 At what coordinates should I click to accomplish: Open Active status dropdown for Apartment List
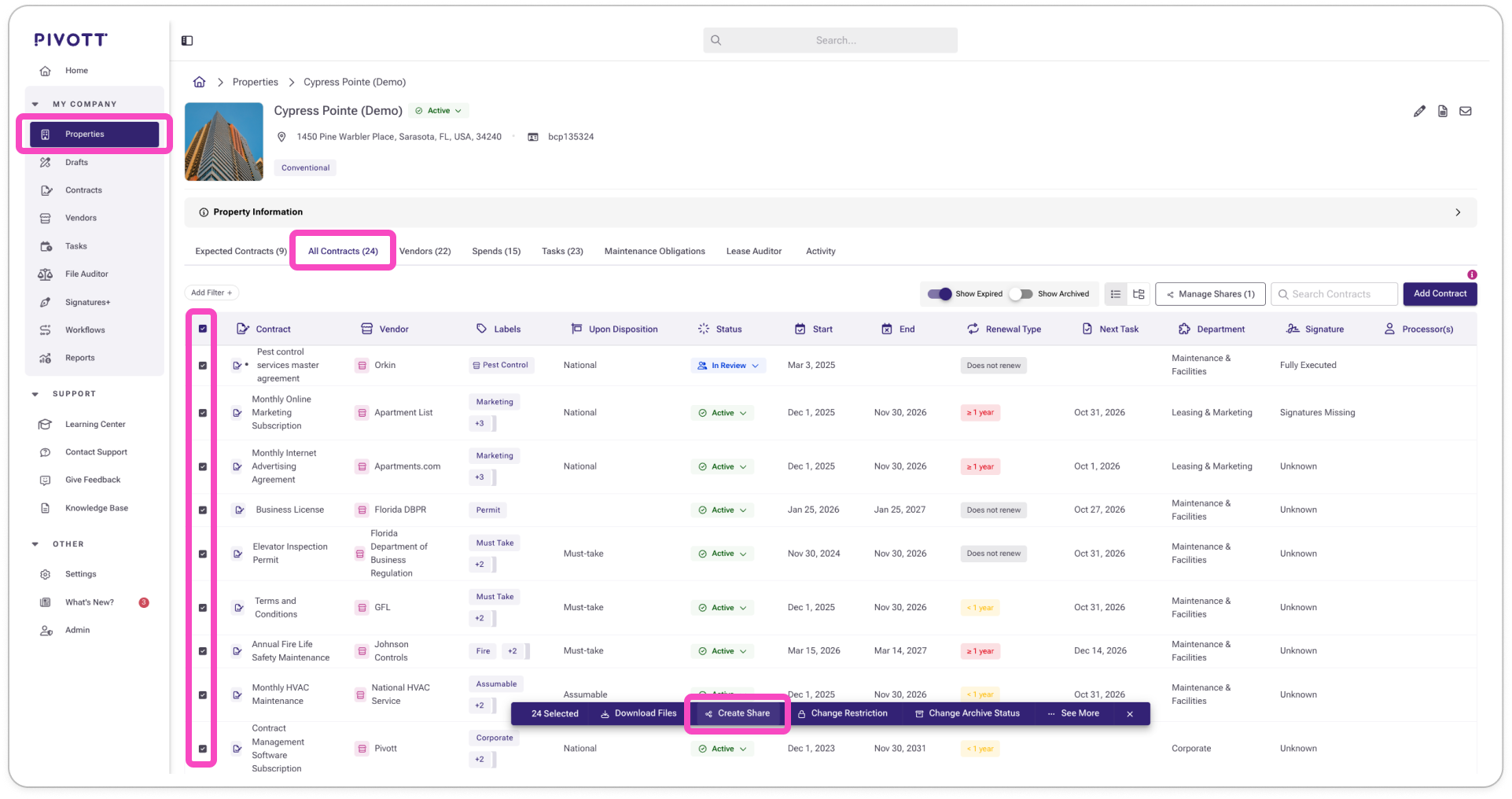point(723,413)
